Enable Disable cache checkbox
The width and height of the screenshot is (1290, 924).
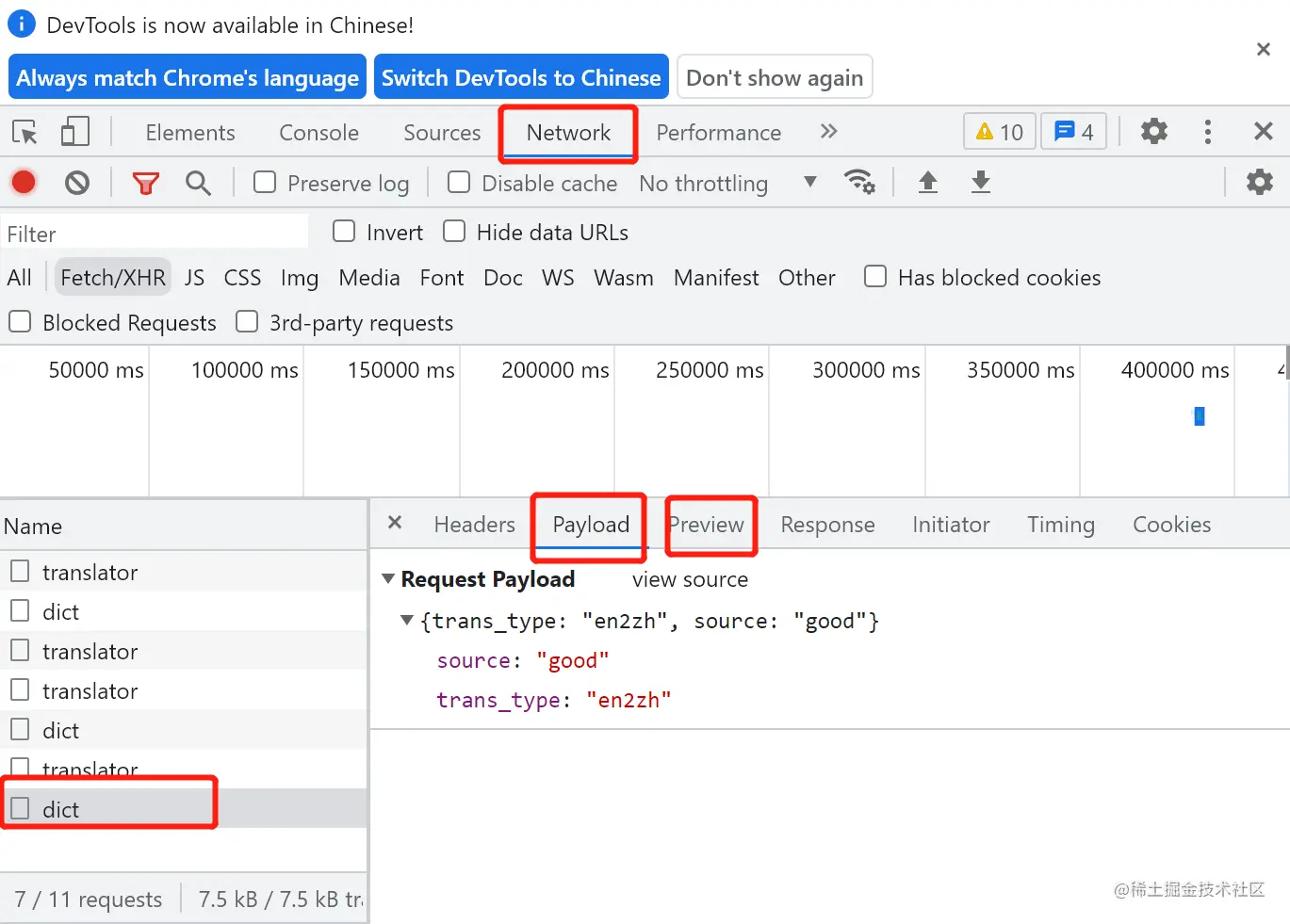pos(459,182)
